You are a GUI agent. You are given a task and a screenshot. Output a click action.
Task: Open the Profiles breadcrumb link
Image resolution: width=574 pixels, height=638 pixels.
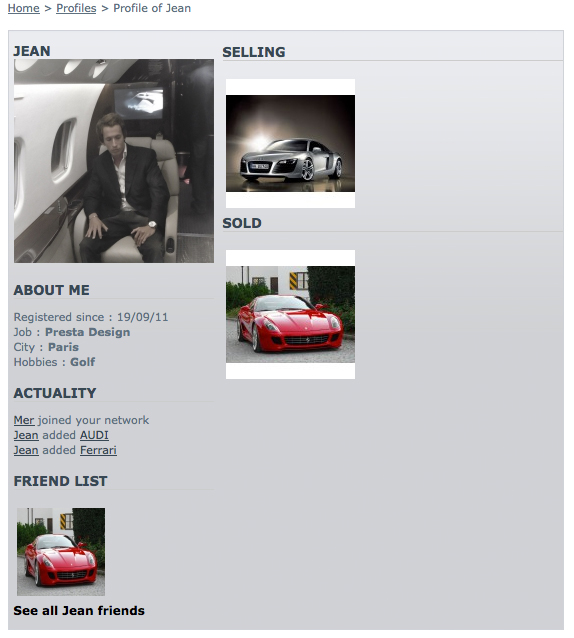click(76, 8)
